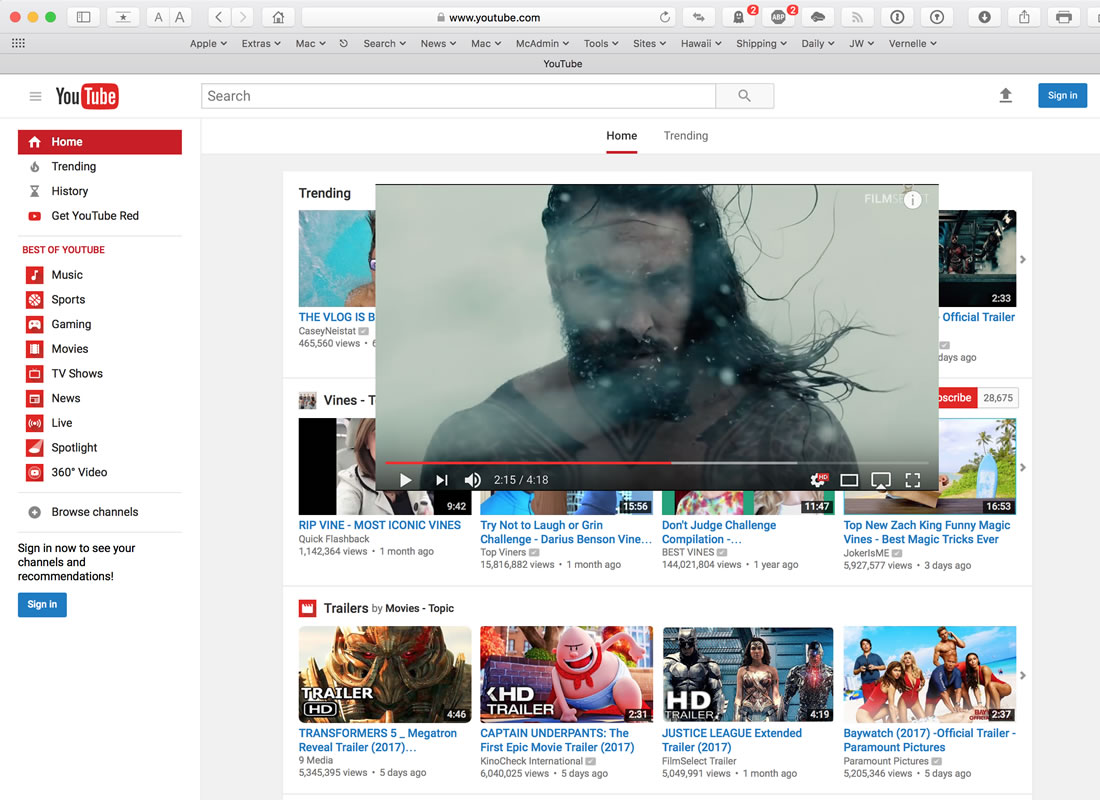This screenshot has height=800, width=1100.
Task: Expand the Search bookmarks dropdown
Action: [x=384, y=44]
